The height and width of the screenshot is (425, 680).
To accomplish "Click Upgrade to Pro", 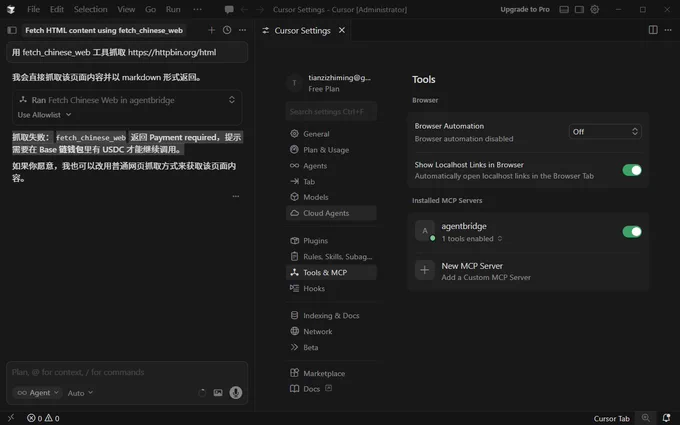I will 525,10.
